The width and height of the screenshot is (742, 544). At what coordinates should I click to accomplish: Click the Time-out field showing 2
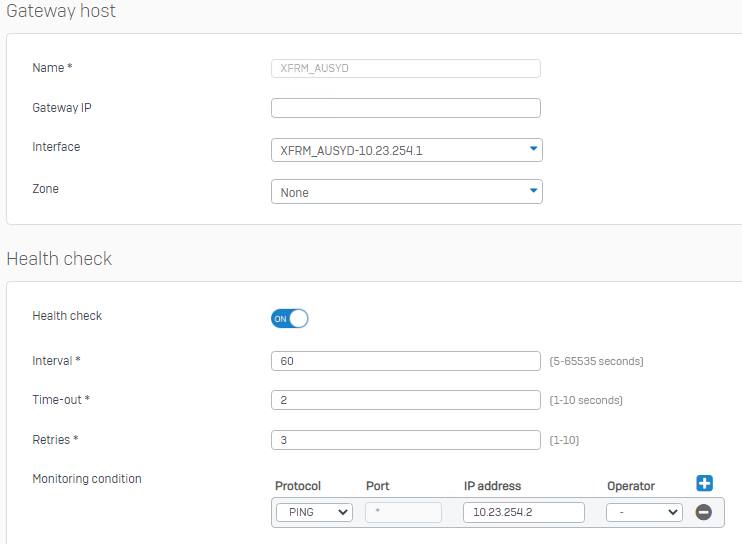(x=406, y=400)
